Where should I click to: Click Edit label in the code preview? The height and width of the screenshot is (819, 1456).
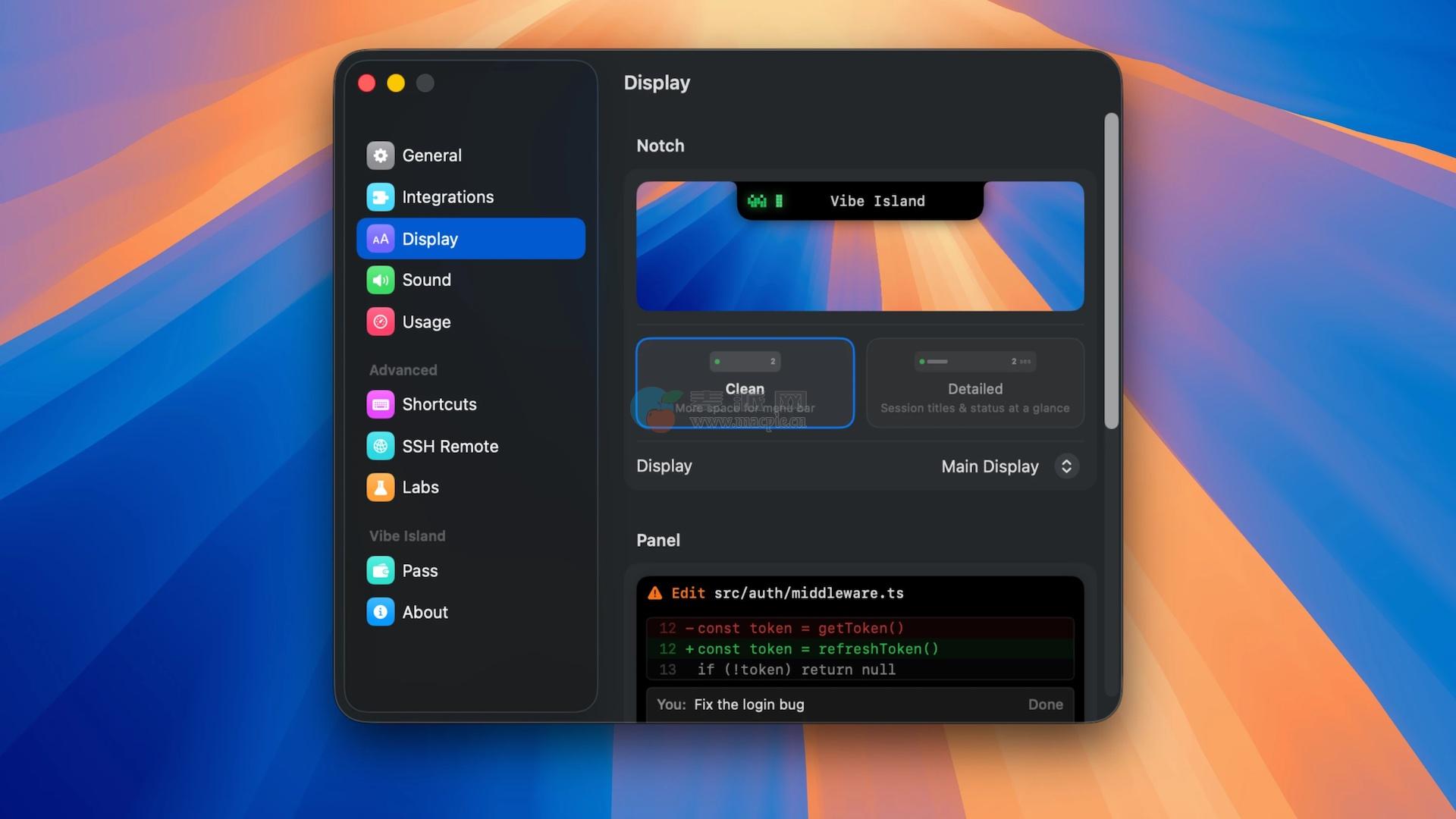pyautogui.click(x=688, y=593)
